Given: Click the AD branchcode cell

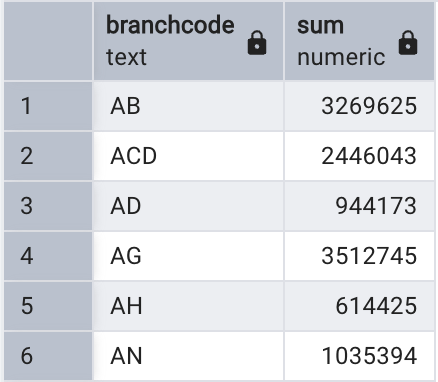Looking at the screenshot, I should 189,206.
